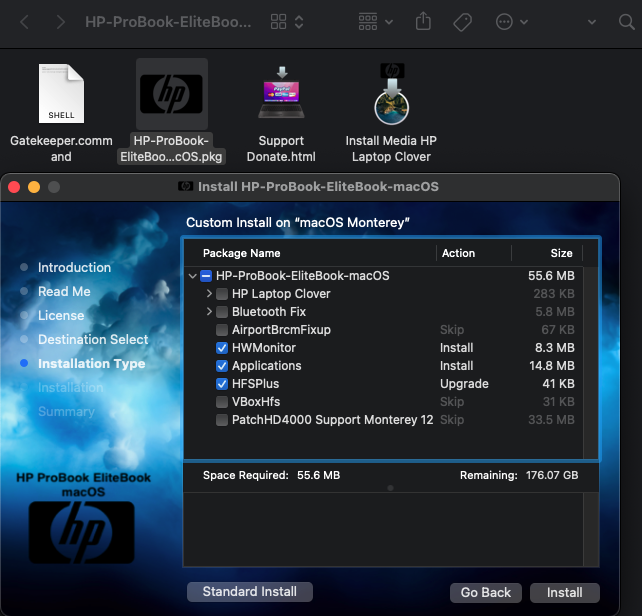Click the Standard Install button

250,592
